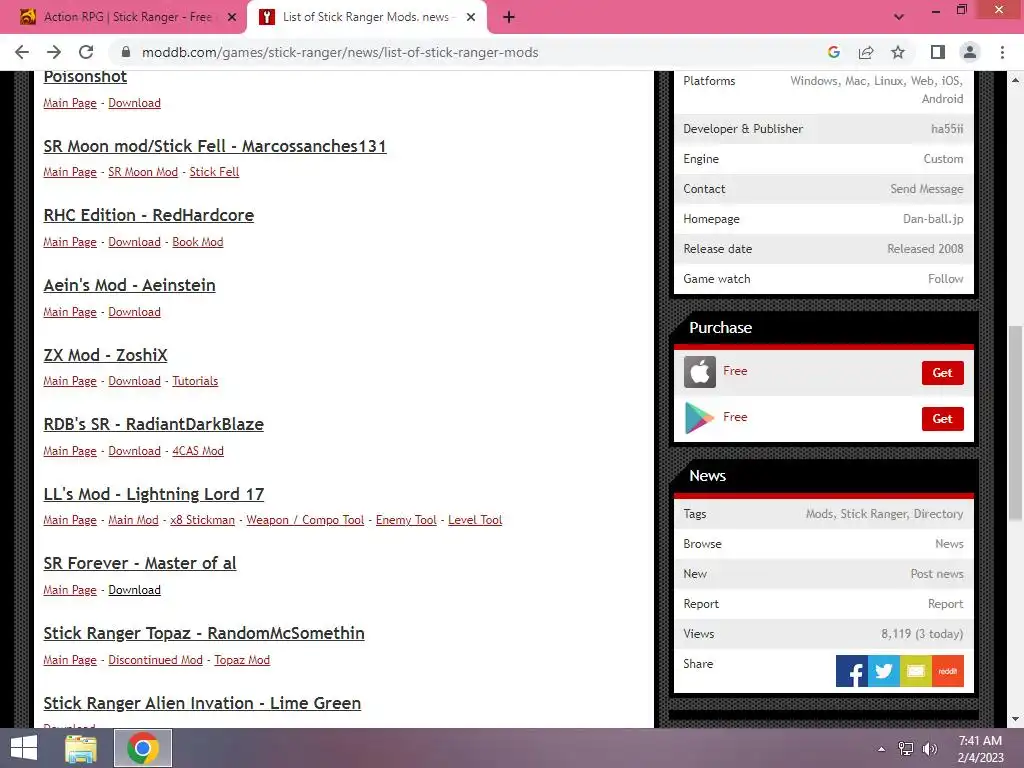Download SR Forever mod

(x=135, y=590)
